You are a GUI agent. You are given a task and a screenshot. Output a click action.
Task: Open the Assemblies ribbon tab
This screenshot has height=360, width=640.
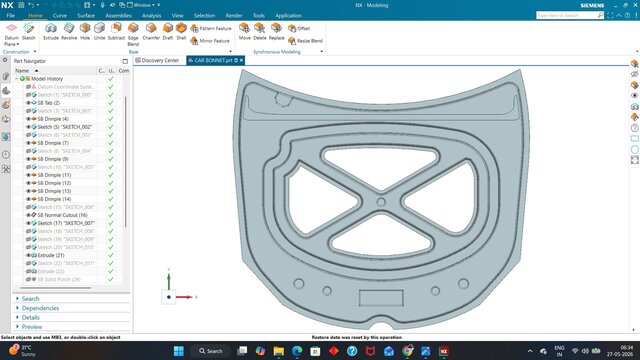[118, 16]
